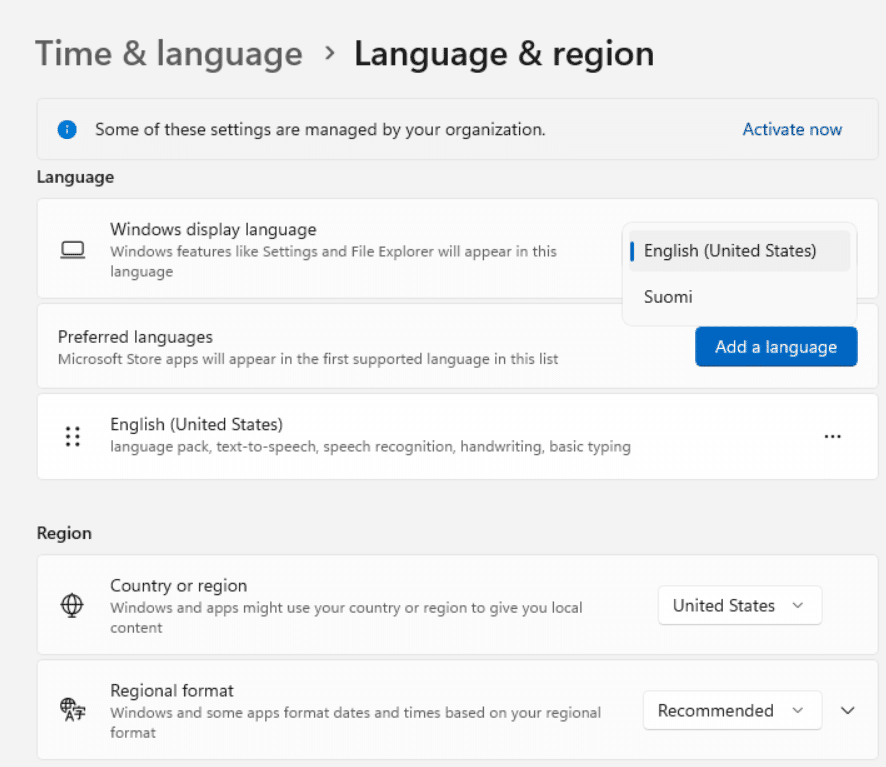Select the English (United States) language entry
This screenshot has width=886, height=767.
pos(458,436)
